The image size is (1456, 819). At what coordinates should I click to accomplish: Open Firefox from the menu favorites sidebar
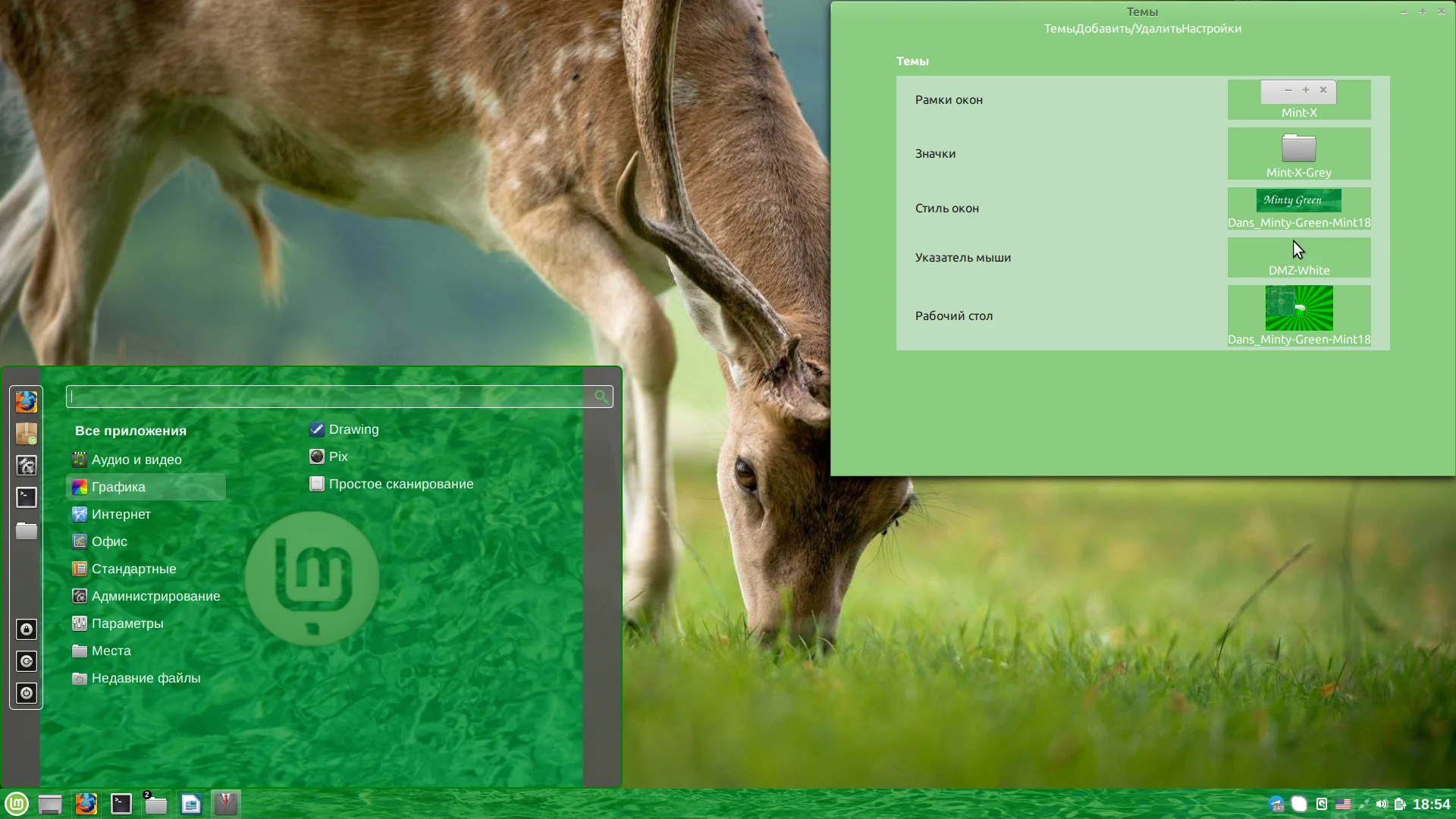27,402
